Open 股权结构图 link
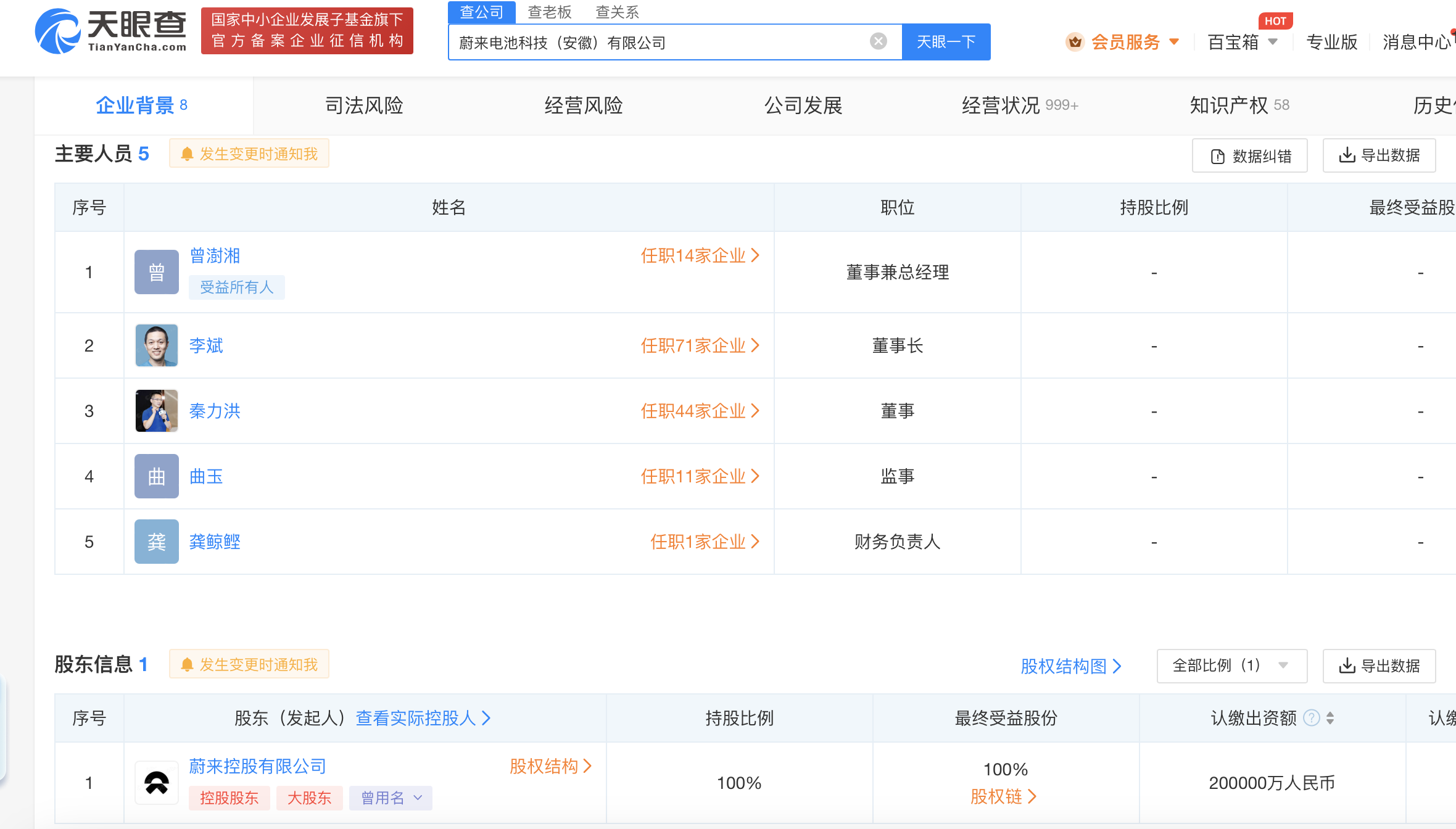This screenshot has width=1456, height=829. tap(1071, 666)
